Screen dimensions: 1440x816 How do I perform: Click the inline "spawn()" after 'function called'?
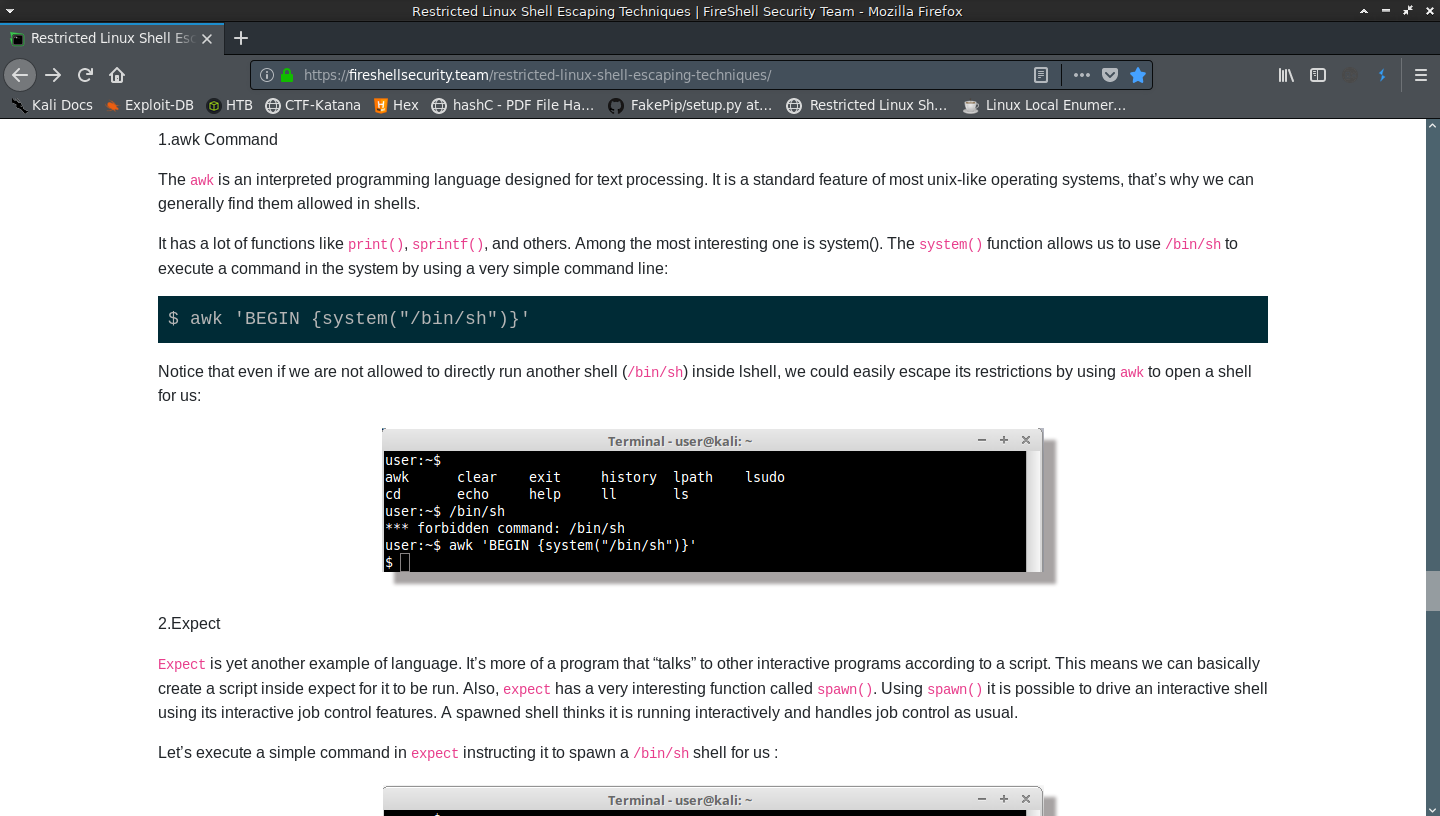[x=845, y=689]
